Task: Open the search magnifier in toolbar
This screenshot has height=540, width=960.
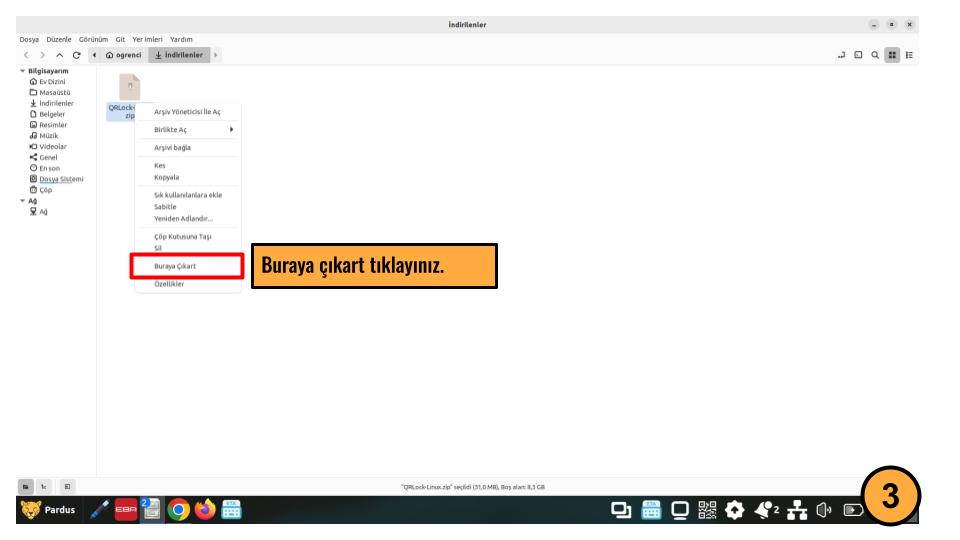Action: pyautogui.click(x=875, y=55)
